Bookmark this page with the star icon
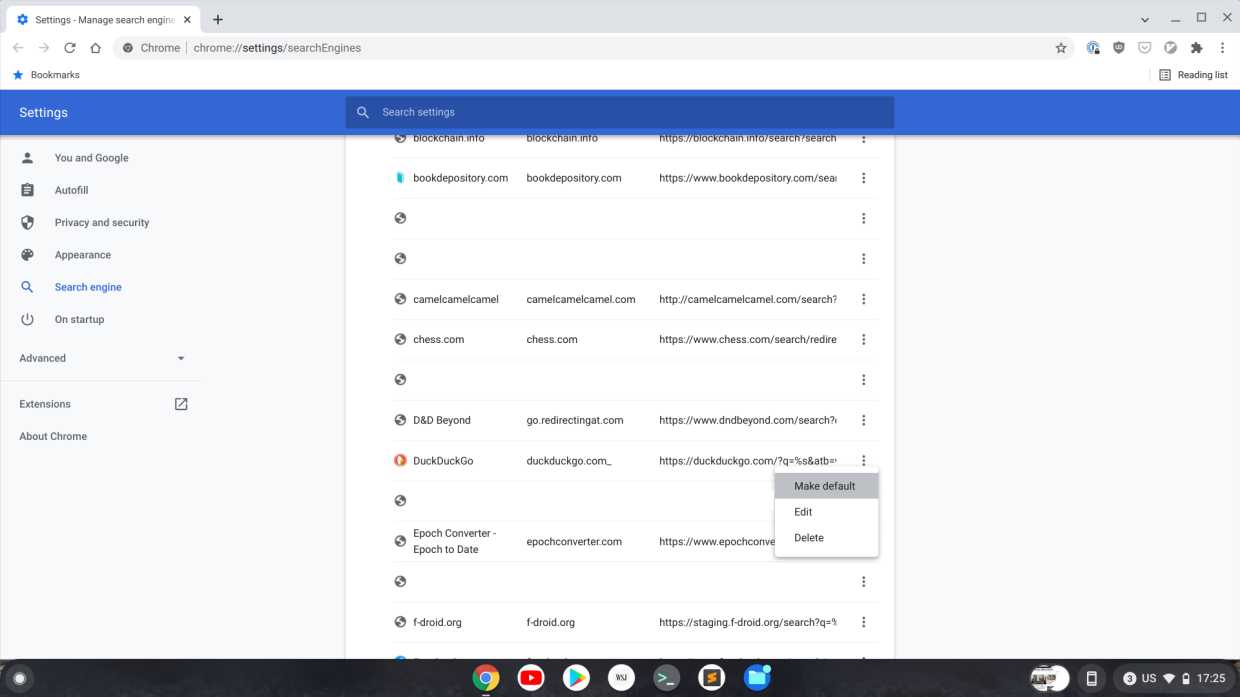1240x697 pixels. 1060,47
